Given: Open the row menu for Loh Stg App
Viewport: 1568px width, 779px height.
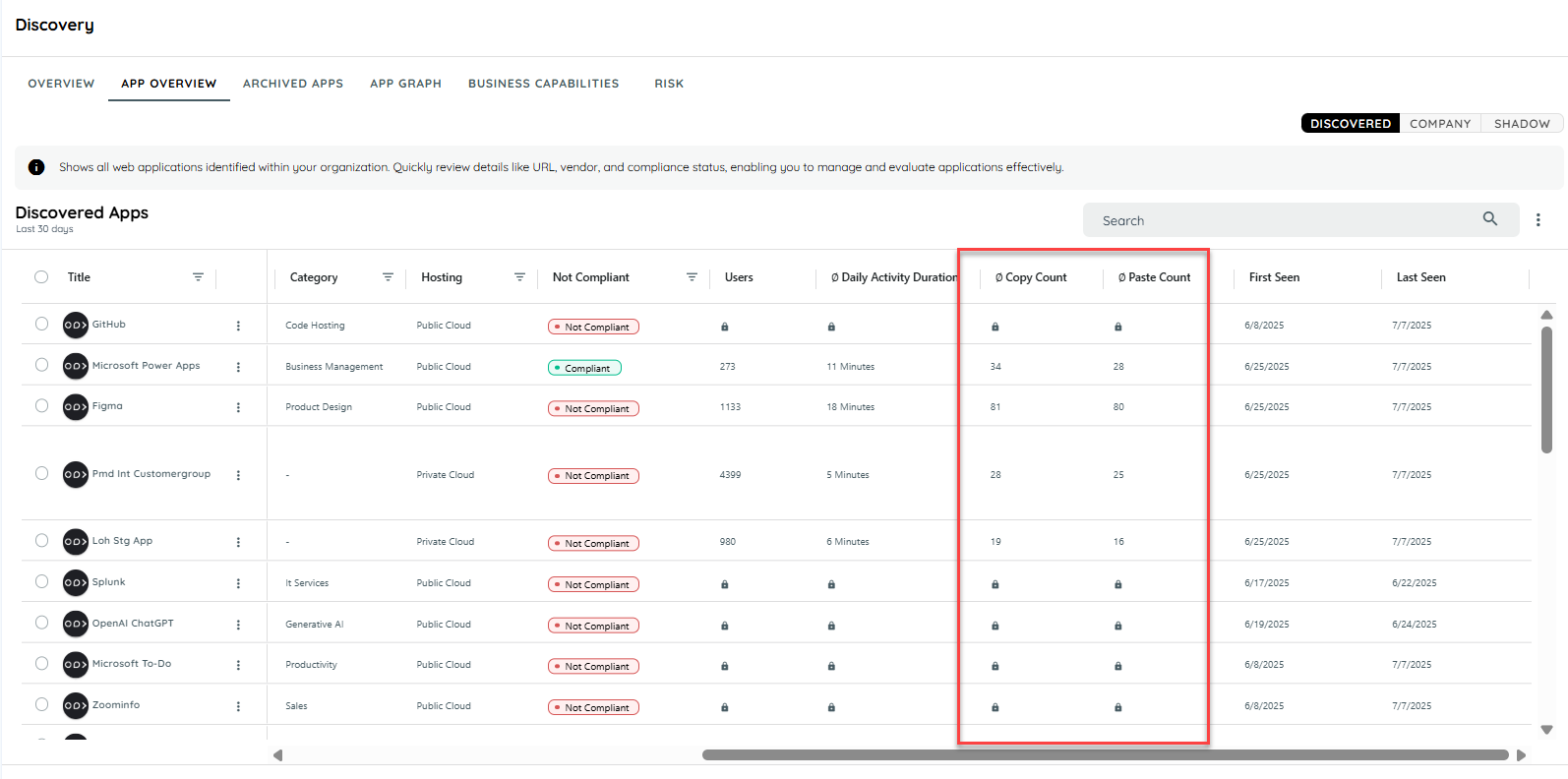Looking at the screenshot, I should click(x=238, y=542).
